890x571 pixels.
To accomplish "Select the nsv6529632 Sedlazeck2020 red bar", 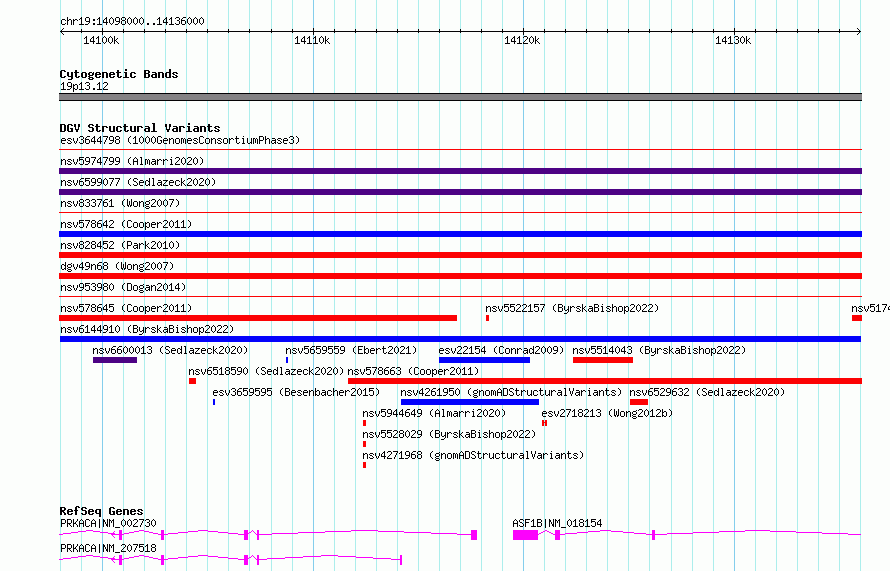I will point(639,402).
